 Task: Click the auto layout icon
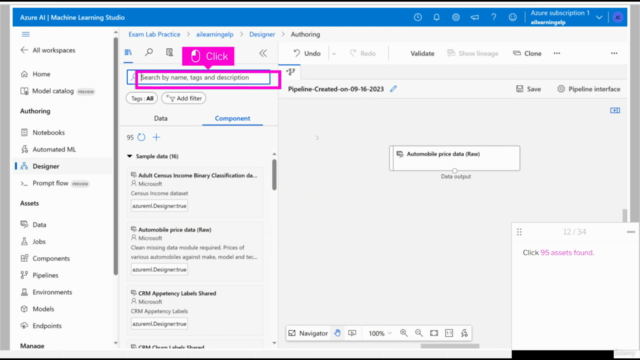(464, 333)
